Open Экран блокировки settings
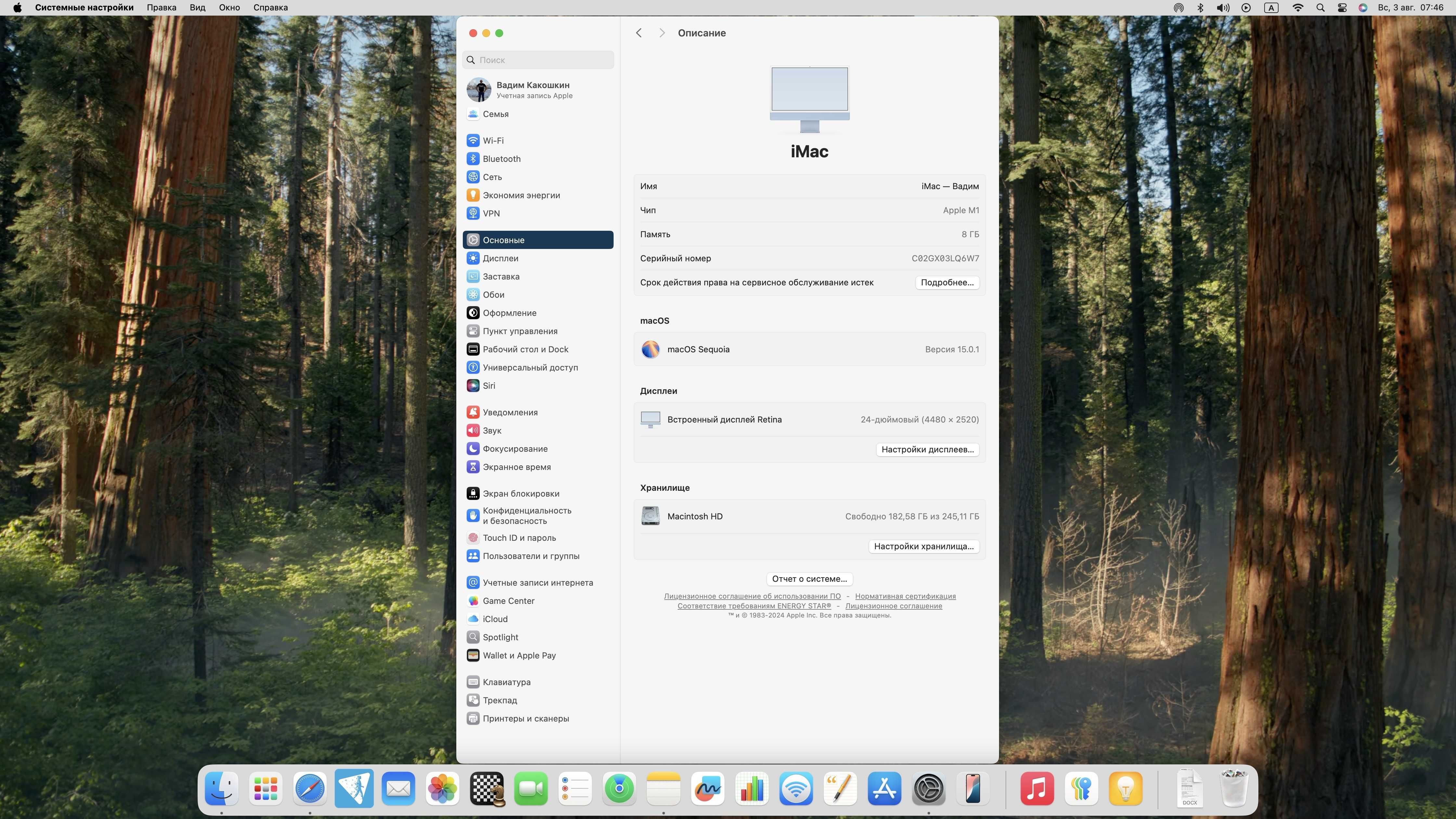 (x=538, y=493)
